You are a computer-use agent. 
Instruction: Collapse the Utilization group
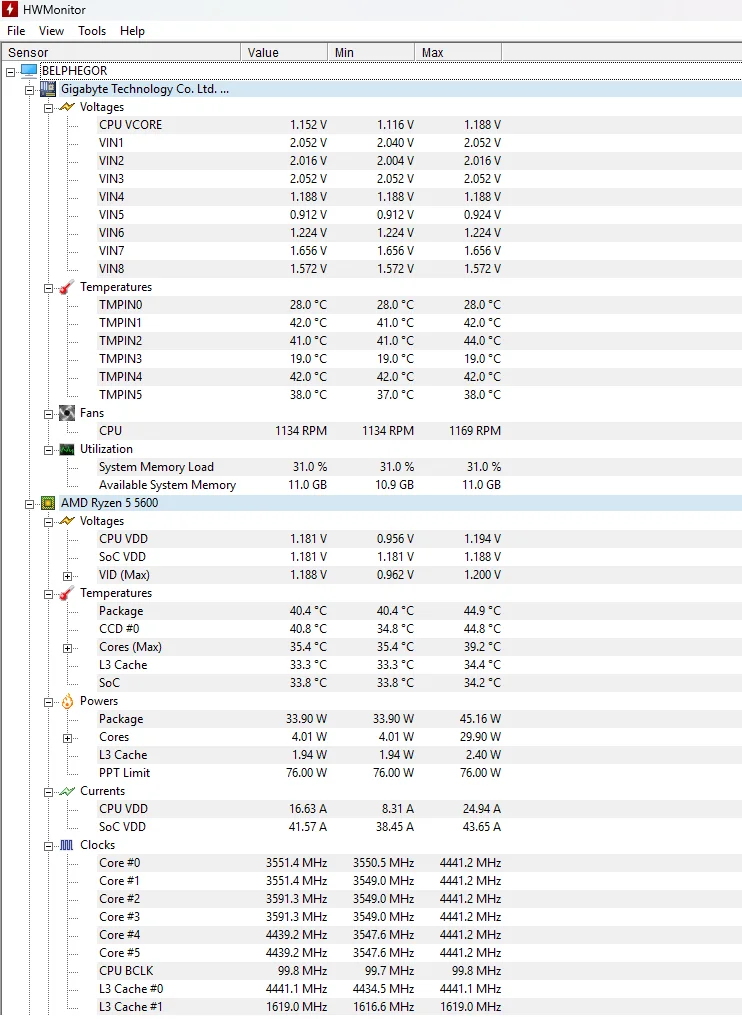49,450
